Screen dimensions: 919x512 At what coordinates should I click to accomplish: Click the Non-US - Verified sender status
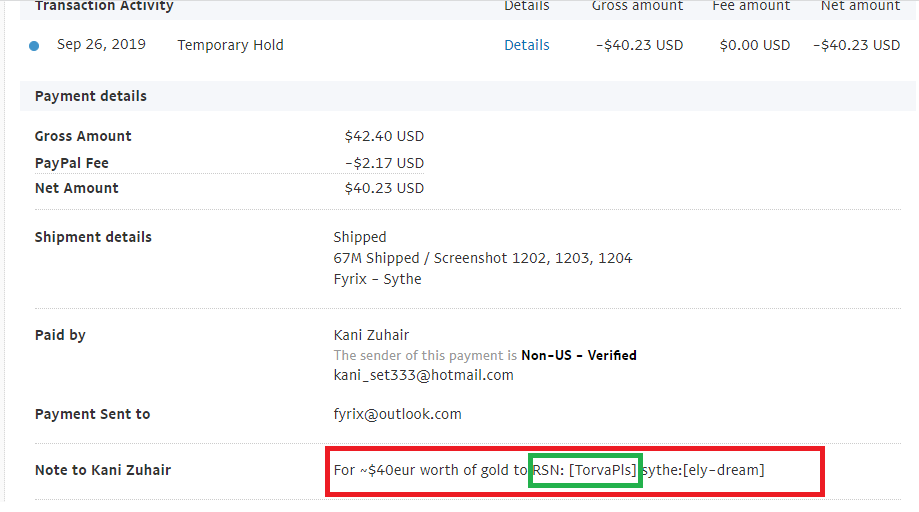(x=578, y=355)
